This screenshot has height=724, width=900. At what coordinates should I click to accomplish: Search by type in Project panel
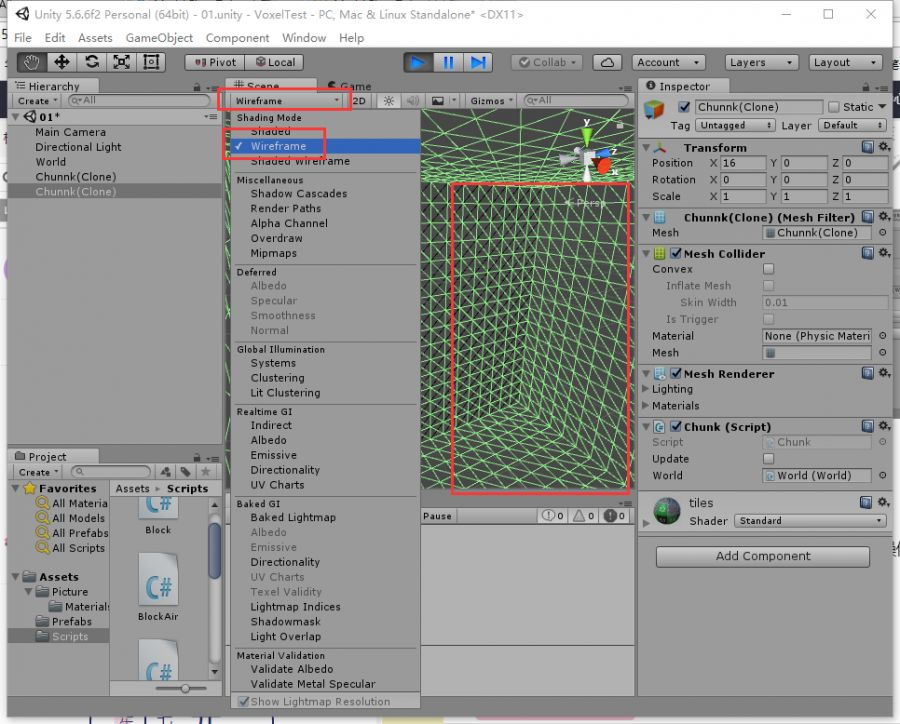pos(166,472)
